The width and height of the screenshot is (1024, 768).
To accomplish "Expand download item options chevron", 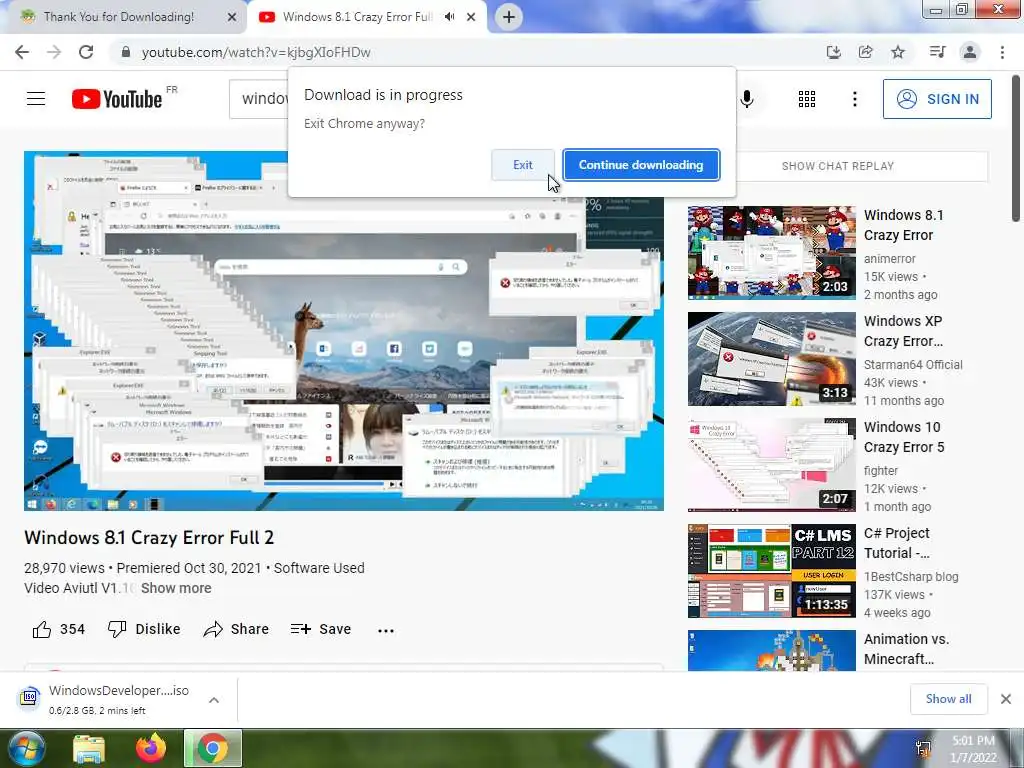I will point(214,700).
